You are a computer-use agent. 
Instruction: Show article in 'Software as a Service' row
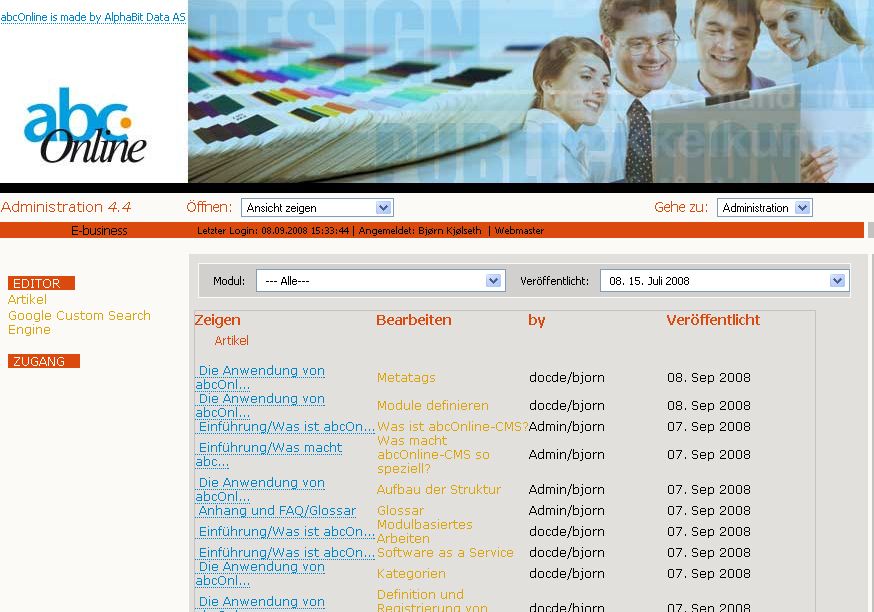287,552
